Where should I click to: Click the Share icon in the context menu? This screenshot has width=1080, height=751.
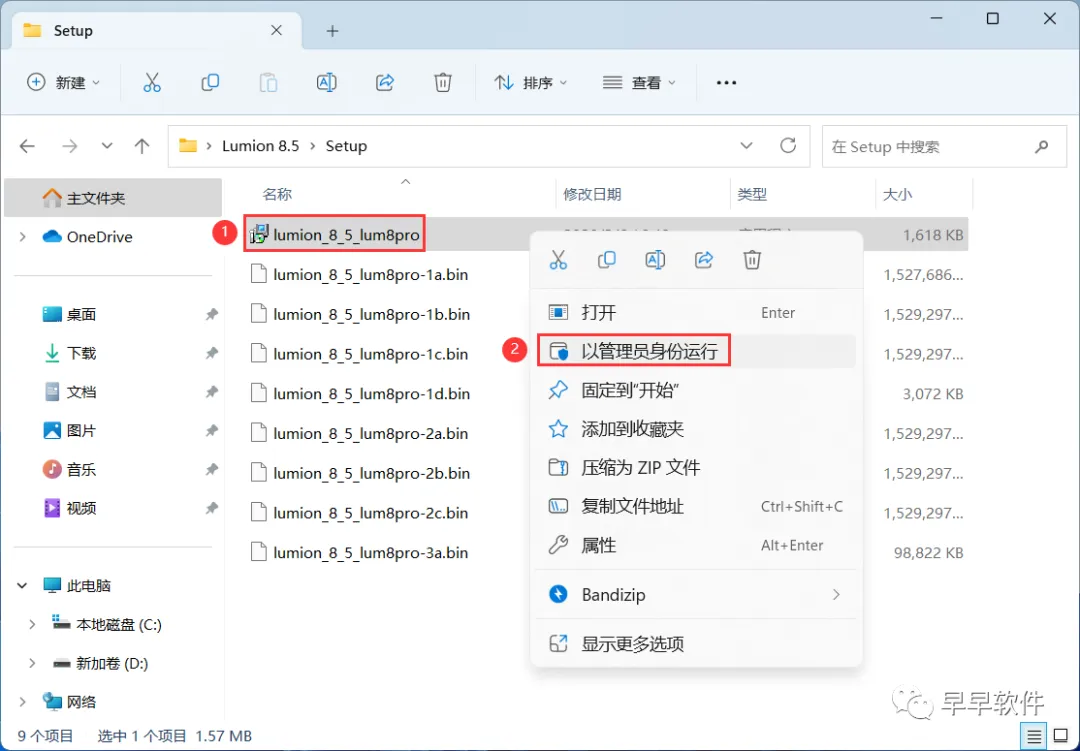703,260
